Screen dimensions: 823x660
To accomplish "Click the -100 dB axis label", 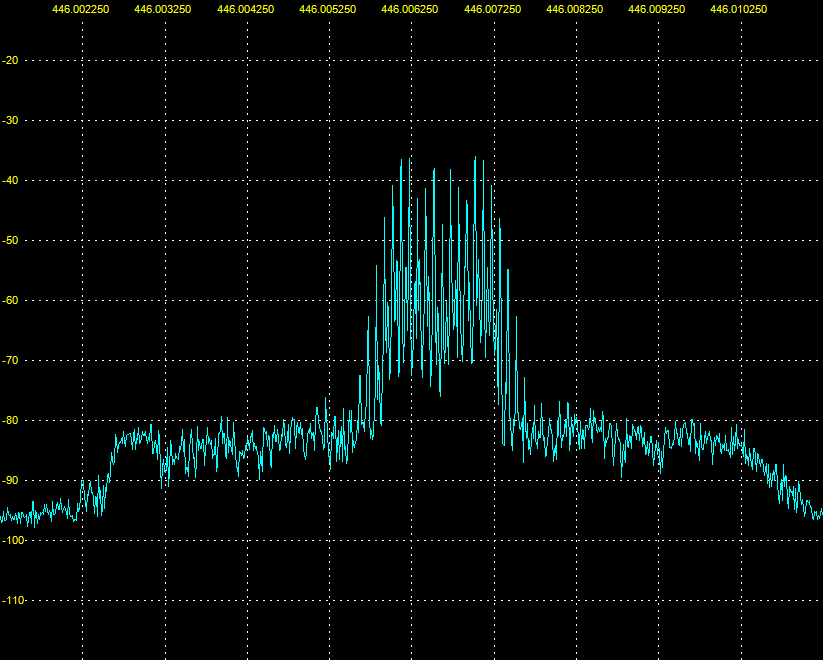I will (13, 540).
